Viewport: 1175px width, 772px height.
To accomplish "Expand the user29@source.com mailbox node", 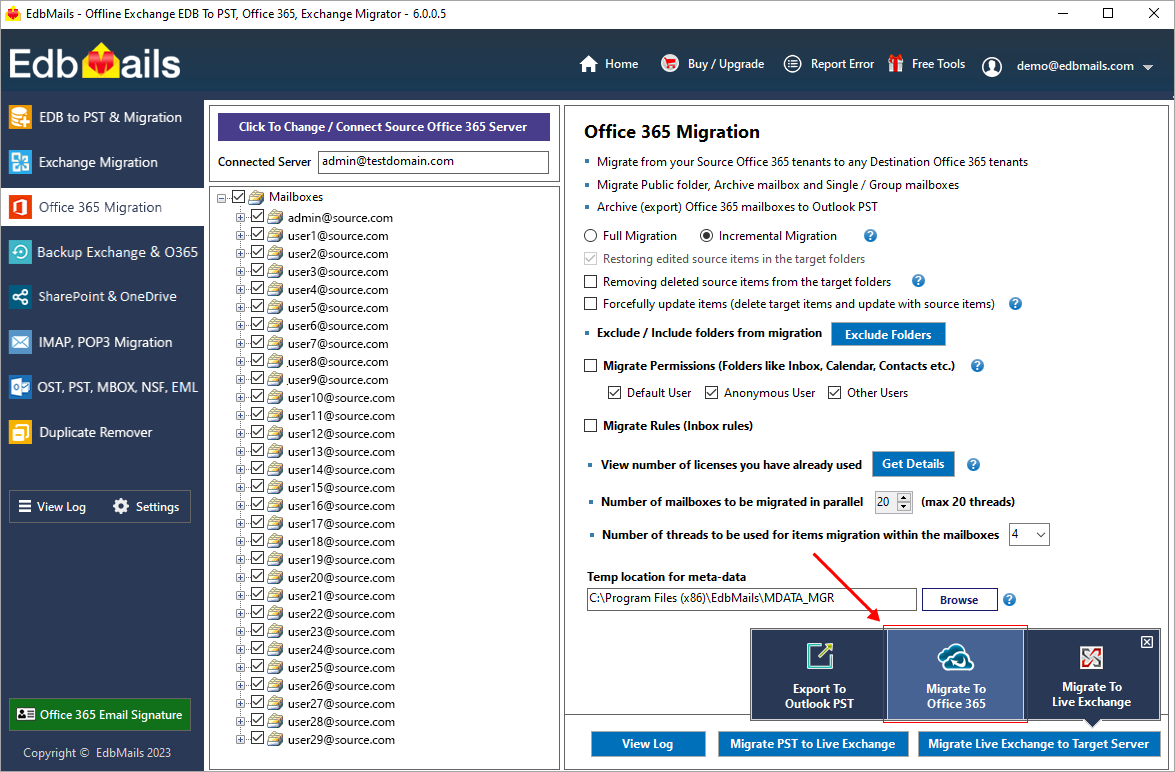I will pyautogui.click(x=241, y=739).
